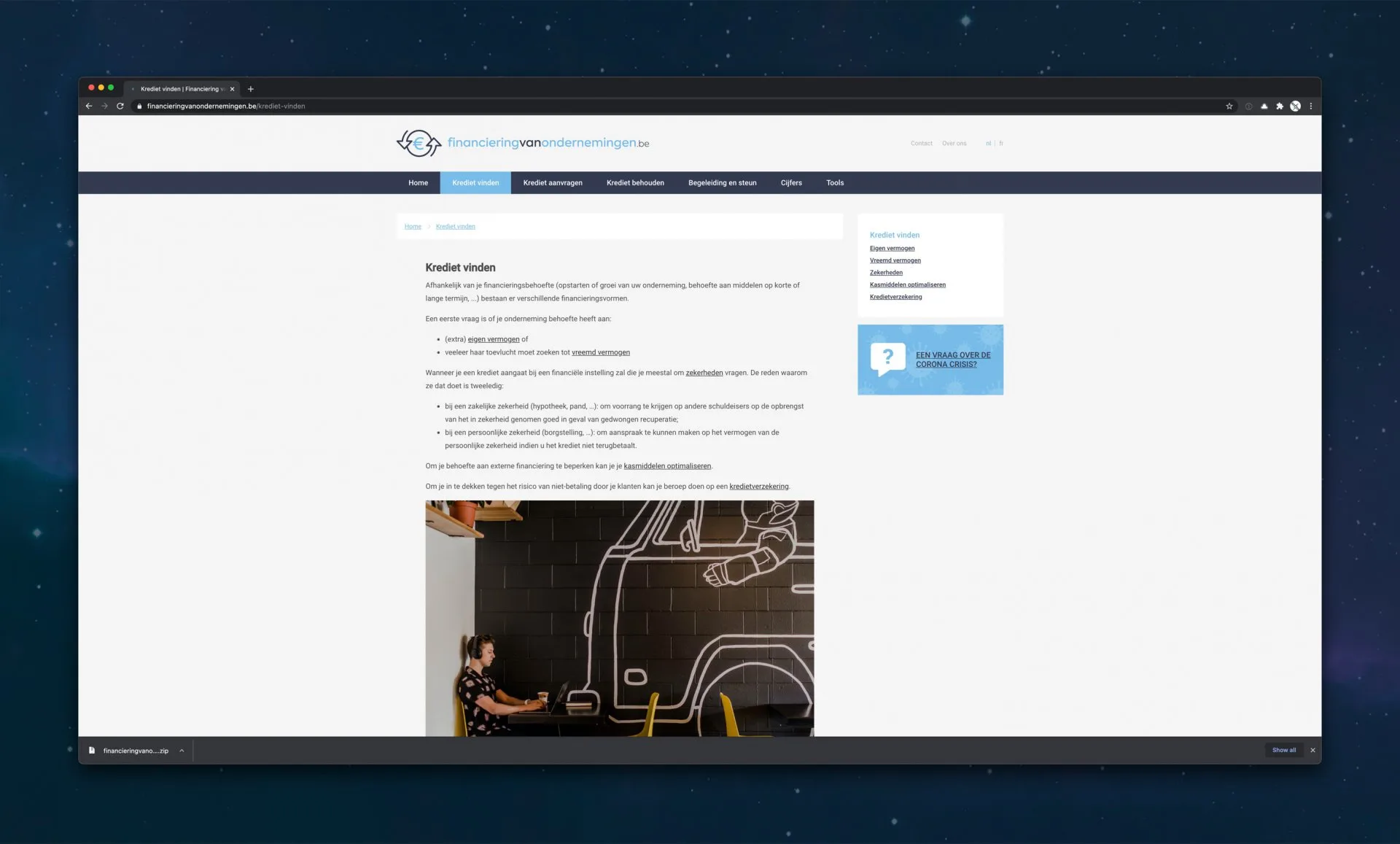
Task: Open Kredietverzekering in the sidebar
Action: point(895,297)
